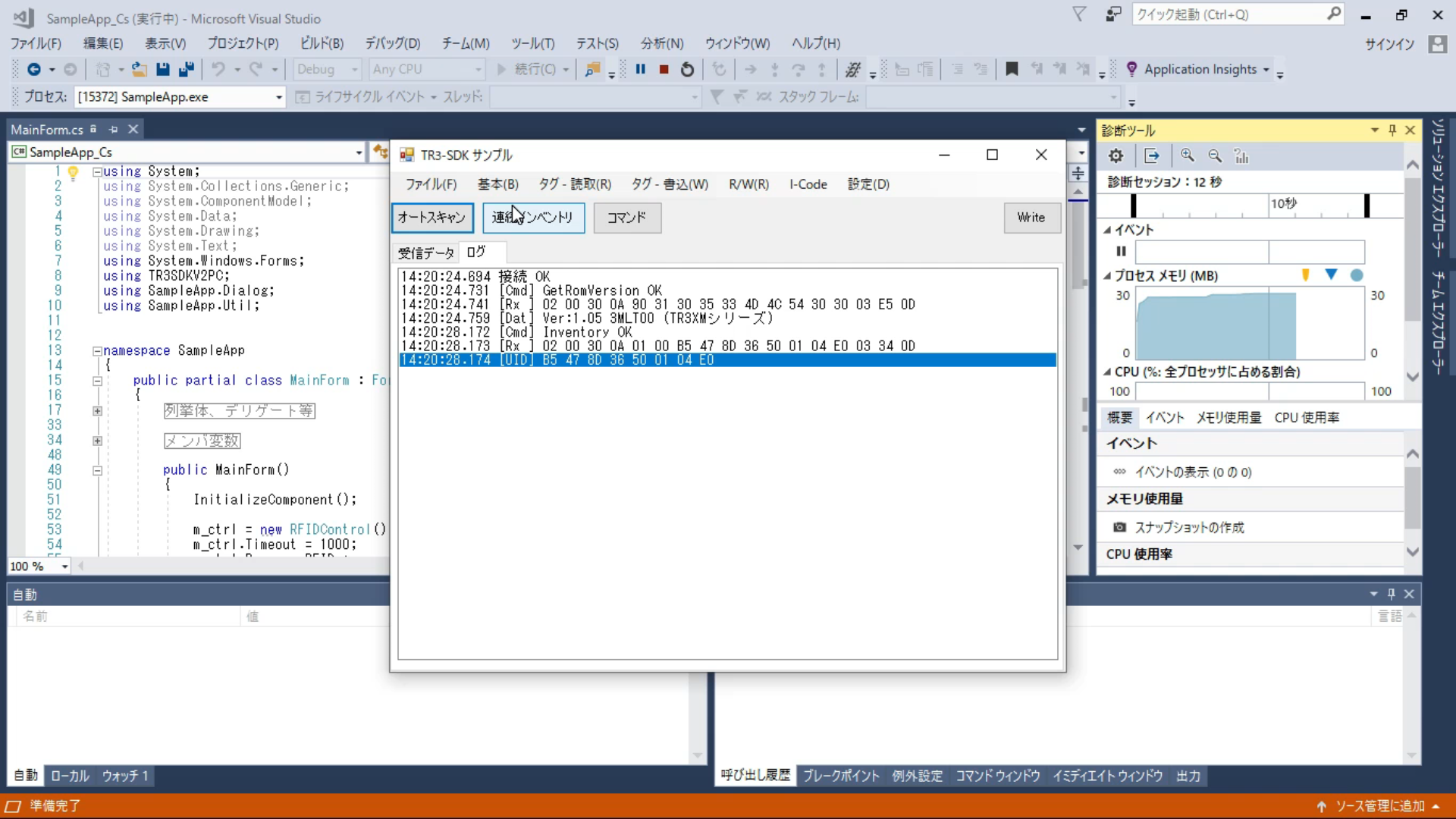
Task: Switch to the 受信データ tab
Action: coord(425,253)
